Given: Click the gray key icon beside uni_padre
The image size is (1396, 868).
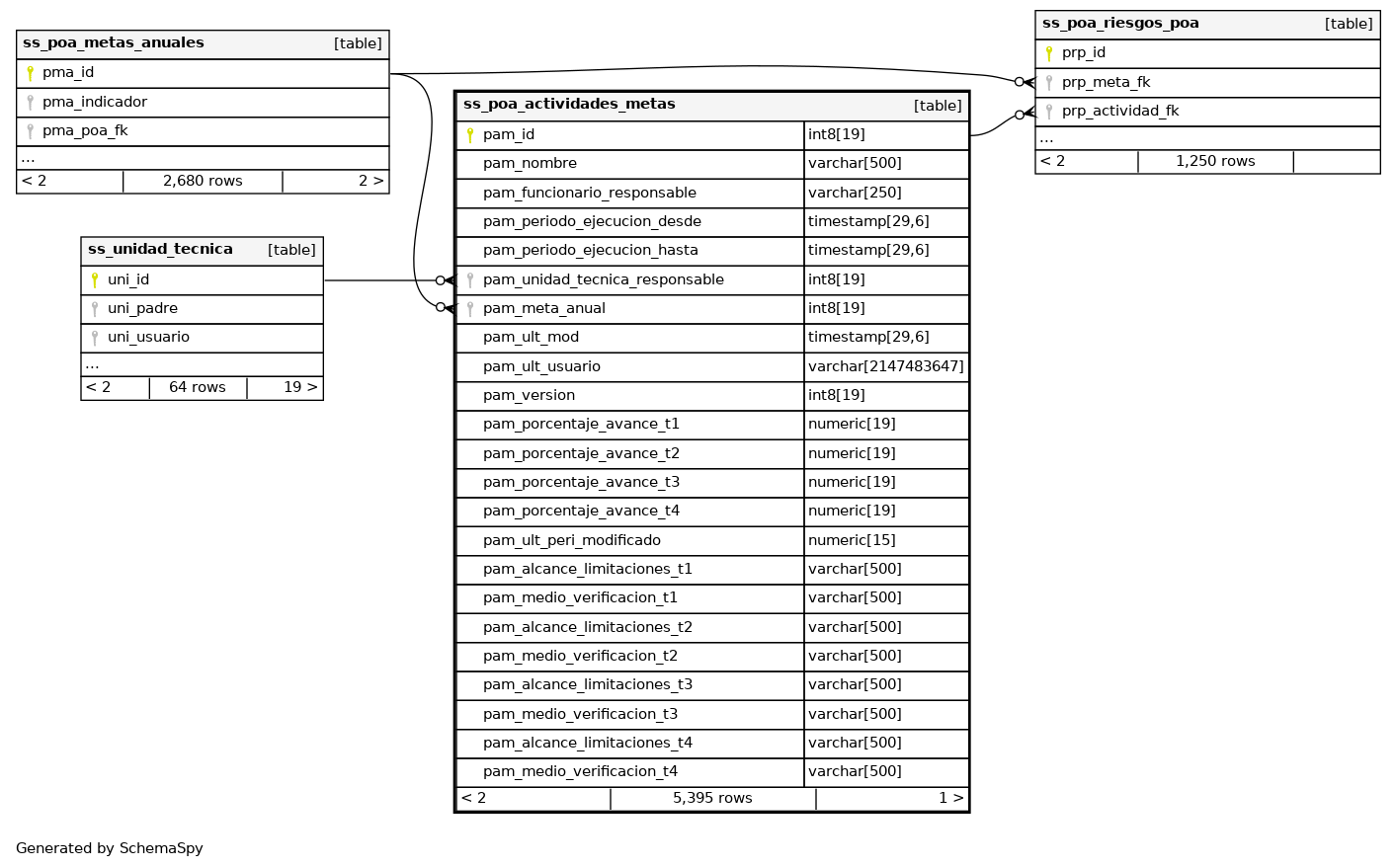Looking at the screenshot, I should point(95,309).
